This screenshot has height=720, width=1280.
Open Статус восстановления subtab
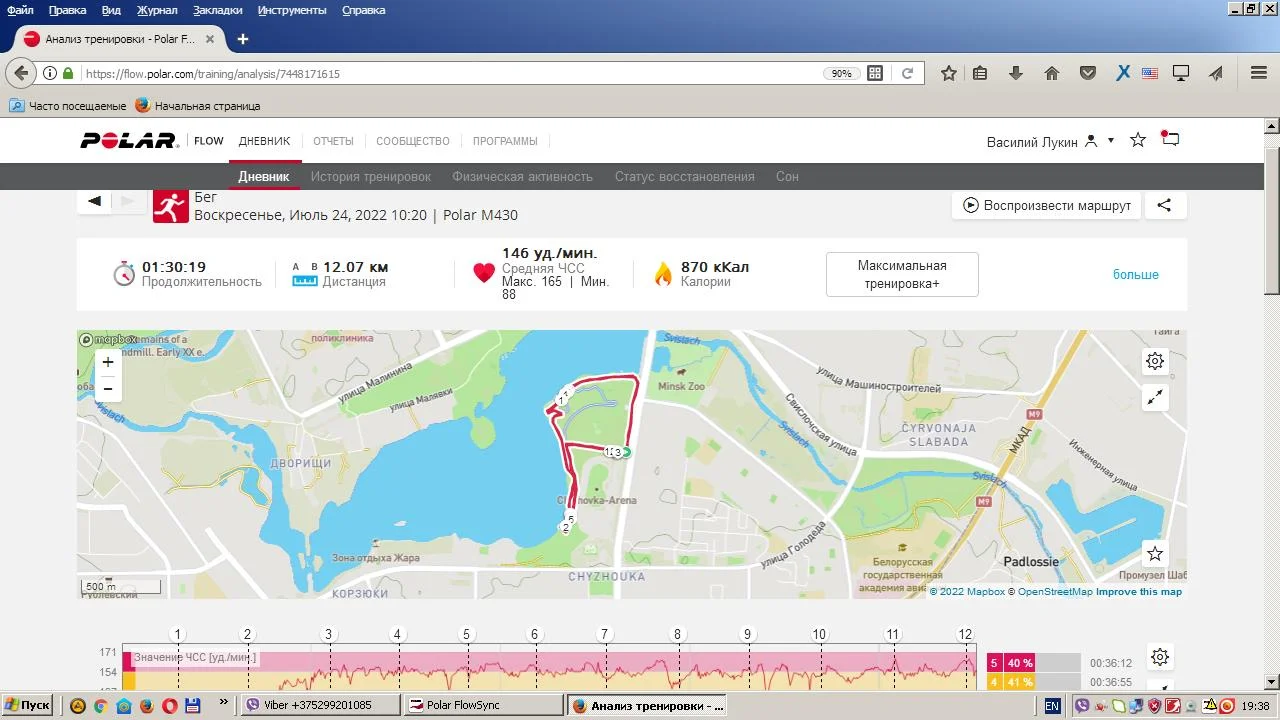(685, 176)
